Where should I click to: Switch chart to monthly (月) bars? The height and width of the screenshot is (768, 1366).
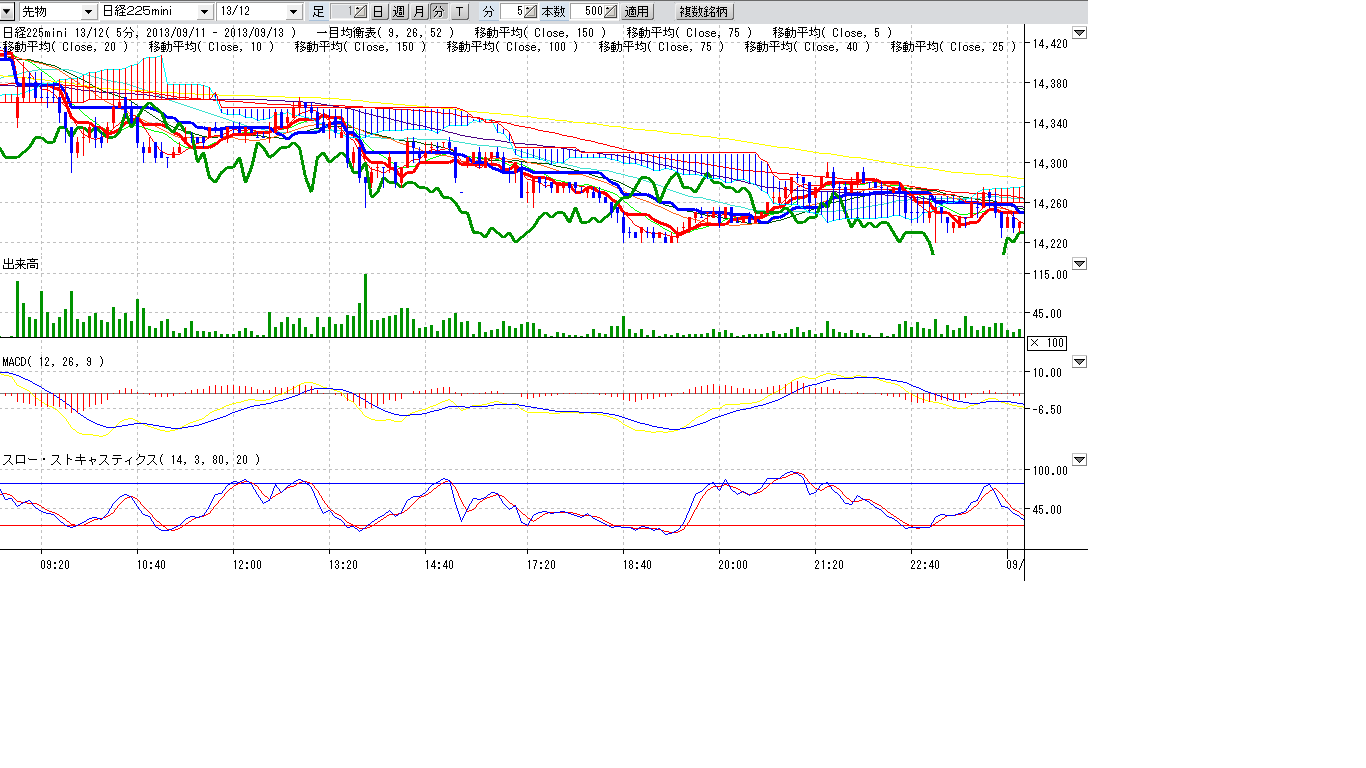[x=418, y=12]
